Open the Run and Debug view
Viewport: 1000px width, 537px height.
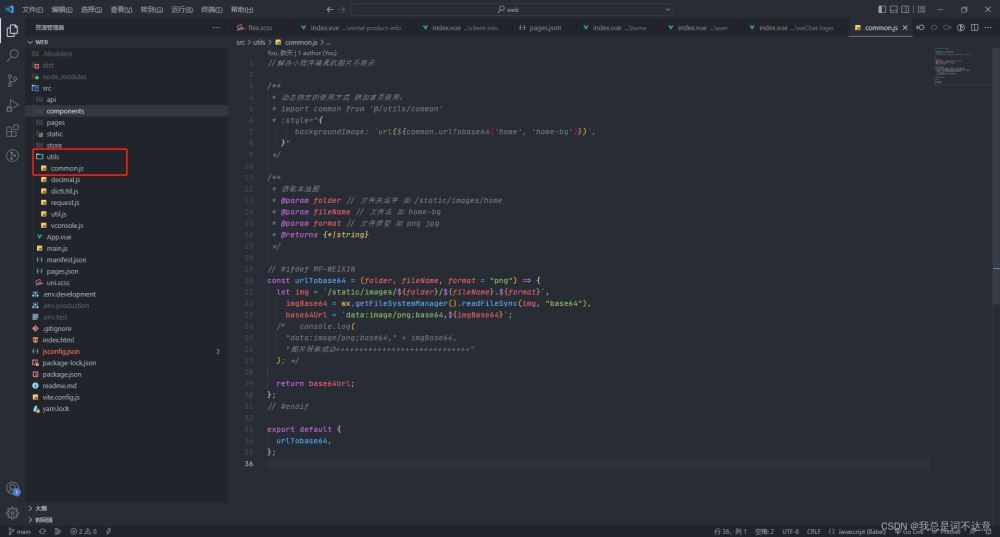12,105
